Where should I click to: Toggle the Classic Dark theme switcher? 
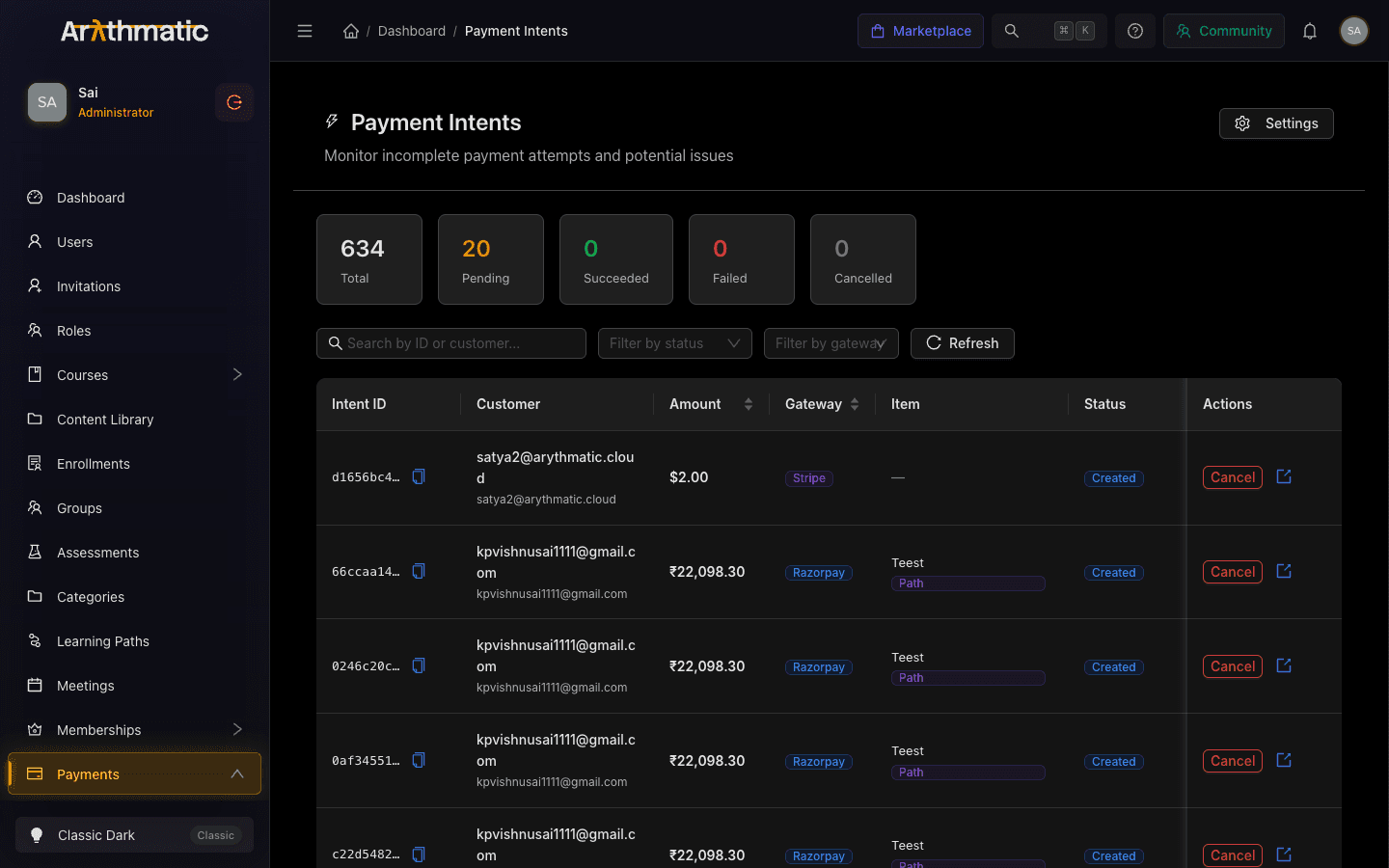pyautogui.click(x=134, y=835)
